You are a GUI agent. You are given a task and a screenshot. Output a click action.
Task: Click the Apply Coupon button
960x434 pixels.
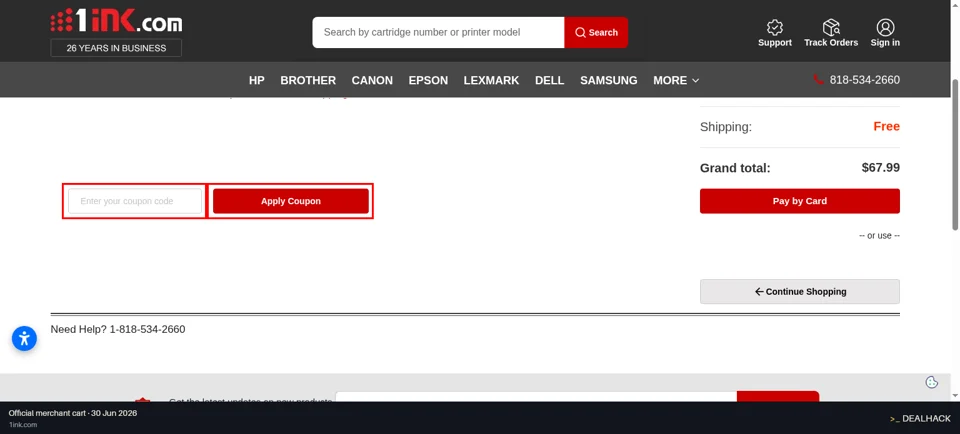click(291, 201)
